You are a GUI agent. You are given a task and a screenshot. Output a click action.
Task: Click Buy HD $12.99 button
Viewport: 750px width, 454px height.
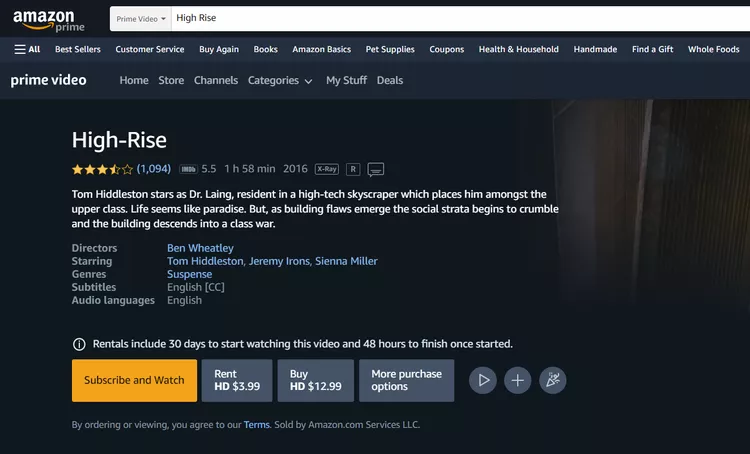[x=316, y=380]
